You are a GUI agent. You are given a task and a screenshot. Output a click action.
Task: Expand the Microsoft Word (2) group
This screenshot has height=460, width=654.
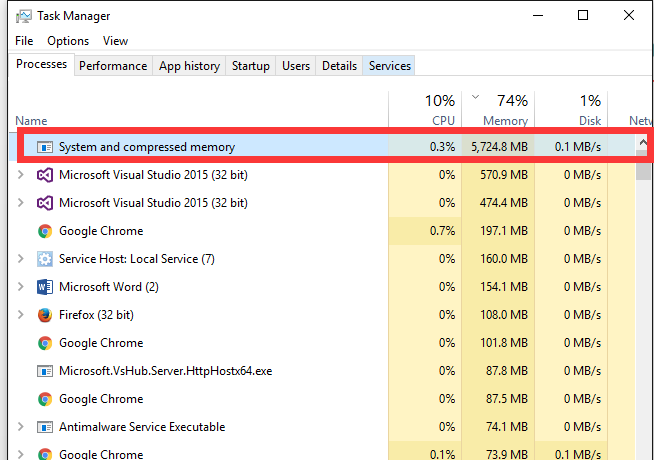(20, 287)
